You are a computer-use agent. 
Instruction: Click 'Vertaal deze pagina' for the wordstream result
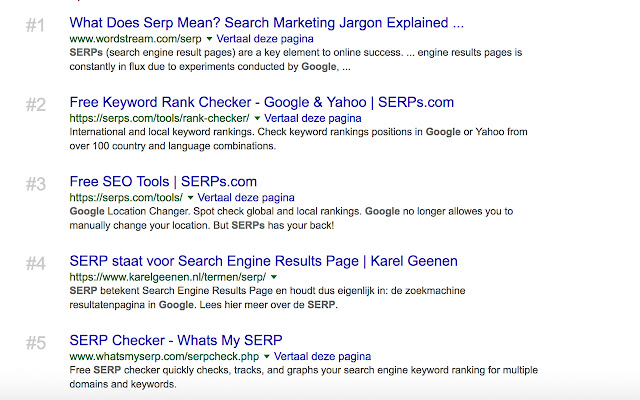point(265,38)
